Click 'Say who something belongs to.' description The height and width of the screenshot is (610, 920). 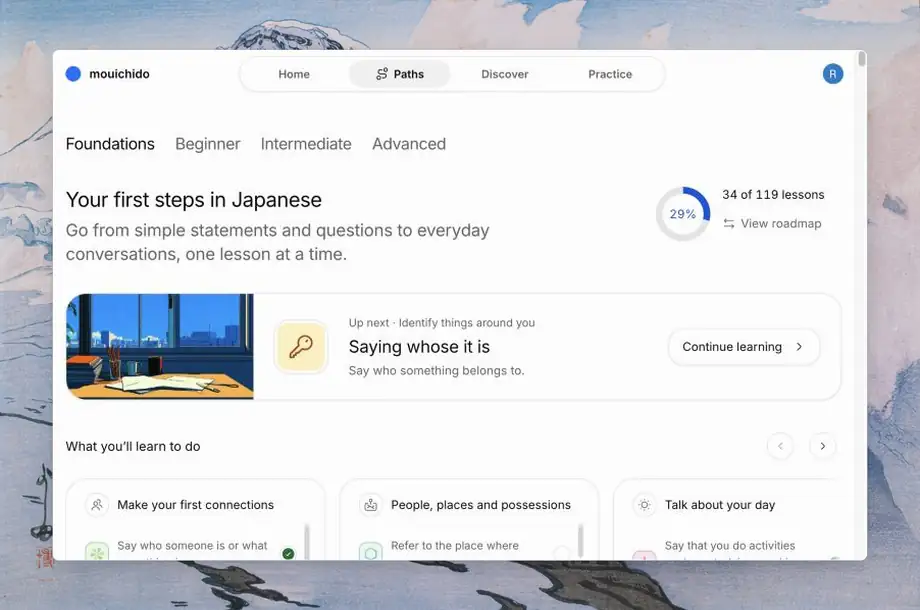(x=437, y=371)
